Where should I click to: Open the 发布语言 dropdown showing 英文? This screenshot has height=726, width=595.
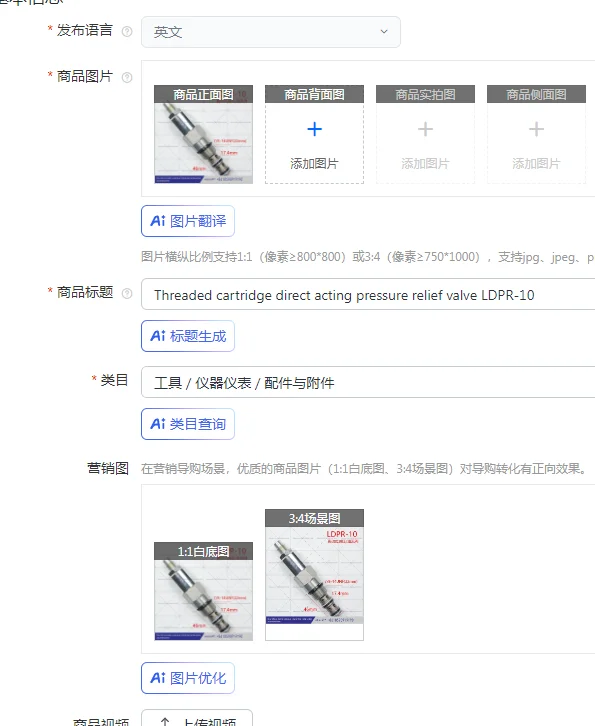tap(271, 32)
